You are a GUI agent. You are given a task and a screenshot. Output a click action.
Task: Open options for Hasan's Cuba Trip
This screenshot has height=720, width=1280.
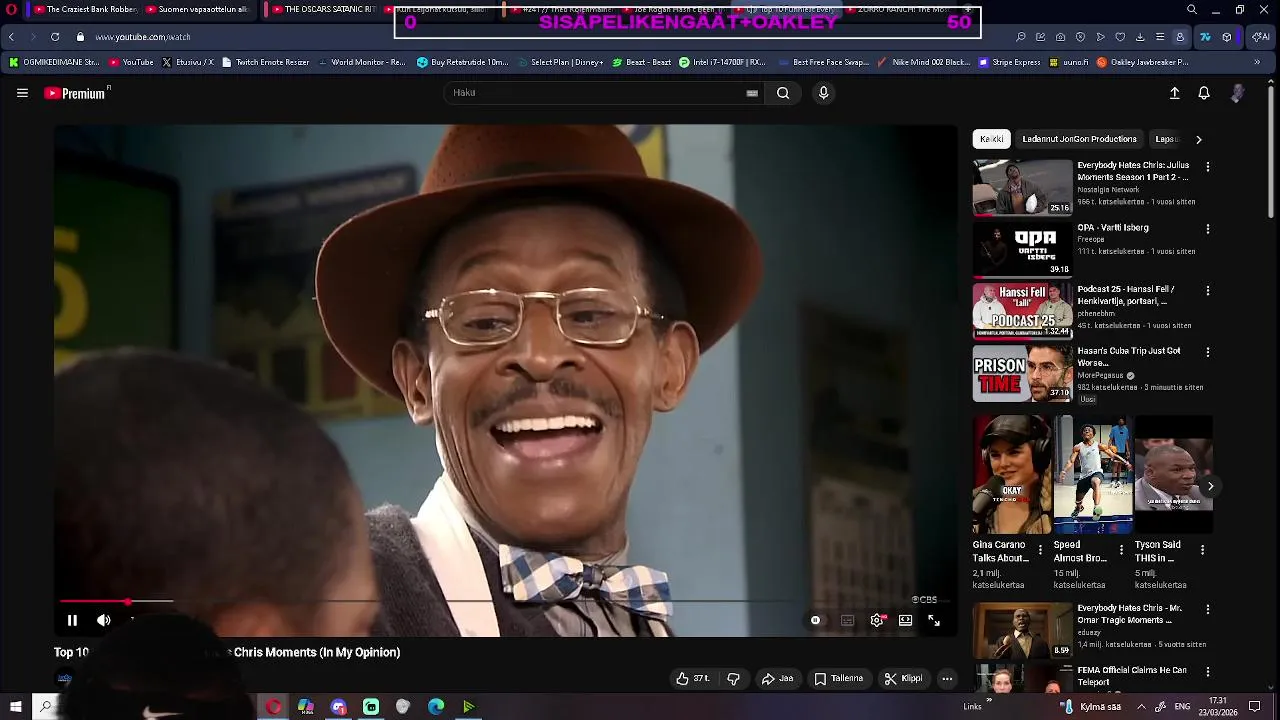coord(1207,353)
